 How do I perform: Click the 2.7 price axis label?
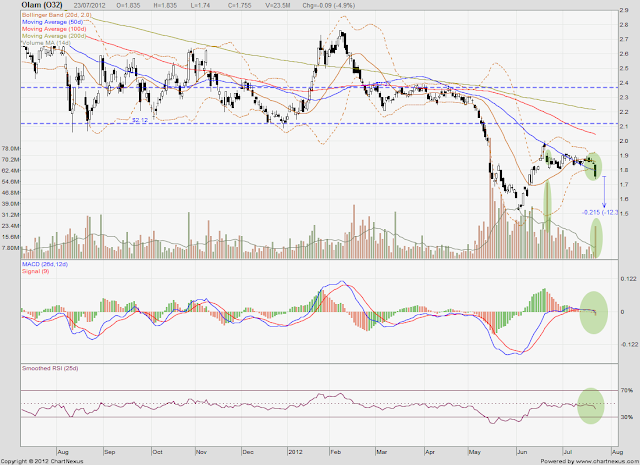pos(624,39)
